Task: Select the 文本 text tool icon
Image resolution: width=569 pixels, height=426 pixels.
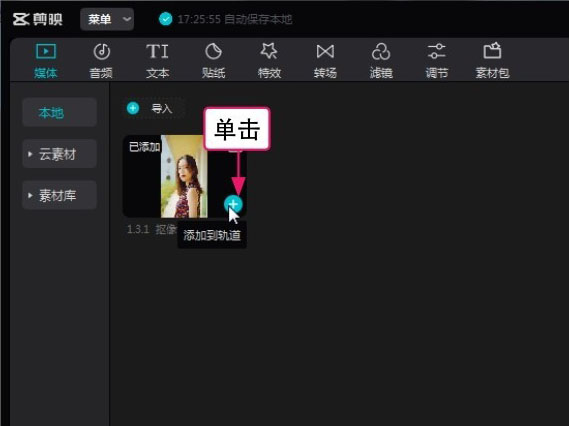Action: 157,52
